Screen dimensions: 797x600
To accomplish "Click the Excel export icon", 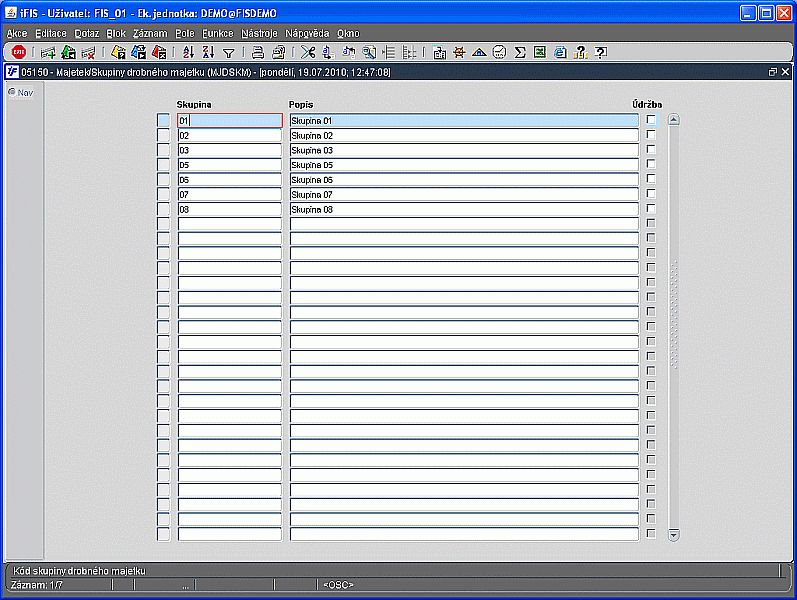I will click(540, 52).
